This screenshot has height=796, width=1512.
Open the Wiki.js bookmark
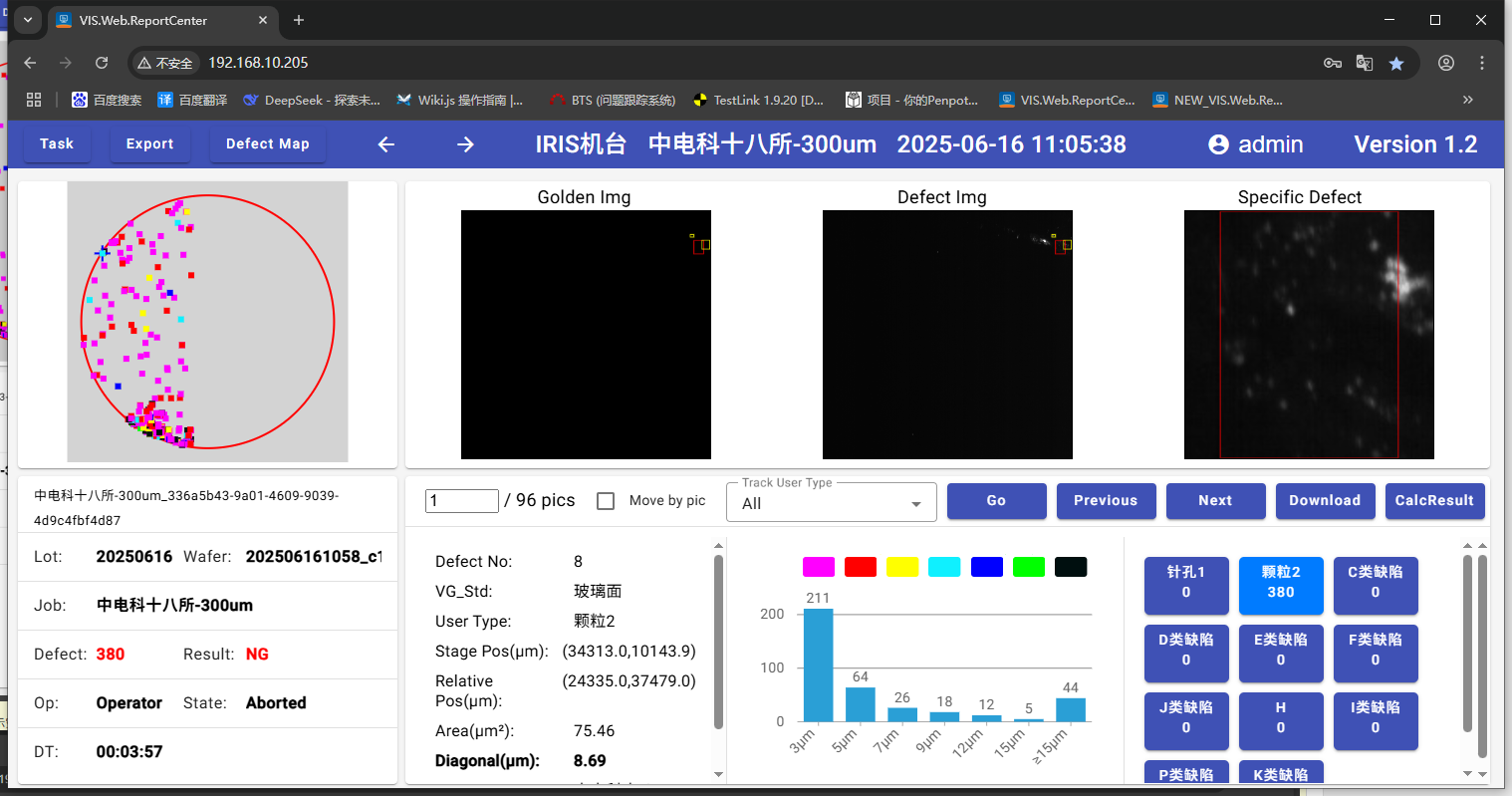(x=459, y=100)
